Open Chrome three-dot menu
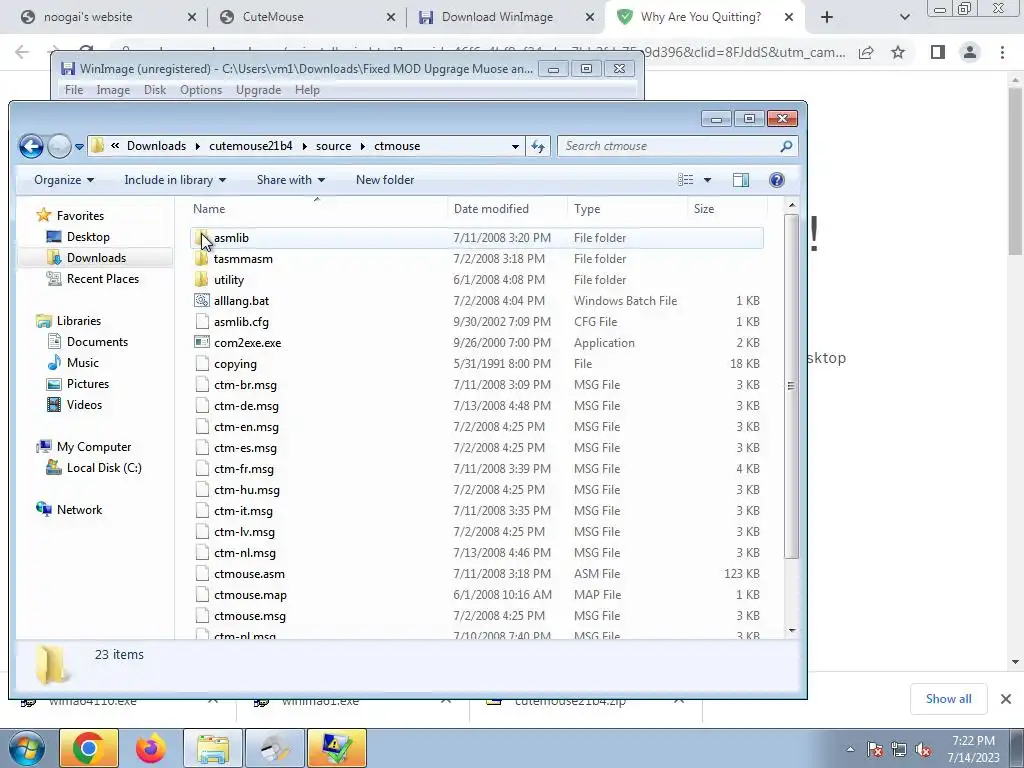Screen dimensions: 1024x768 pyautogui.click(x=1002, y=52)
